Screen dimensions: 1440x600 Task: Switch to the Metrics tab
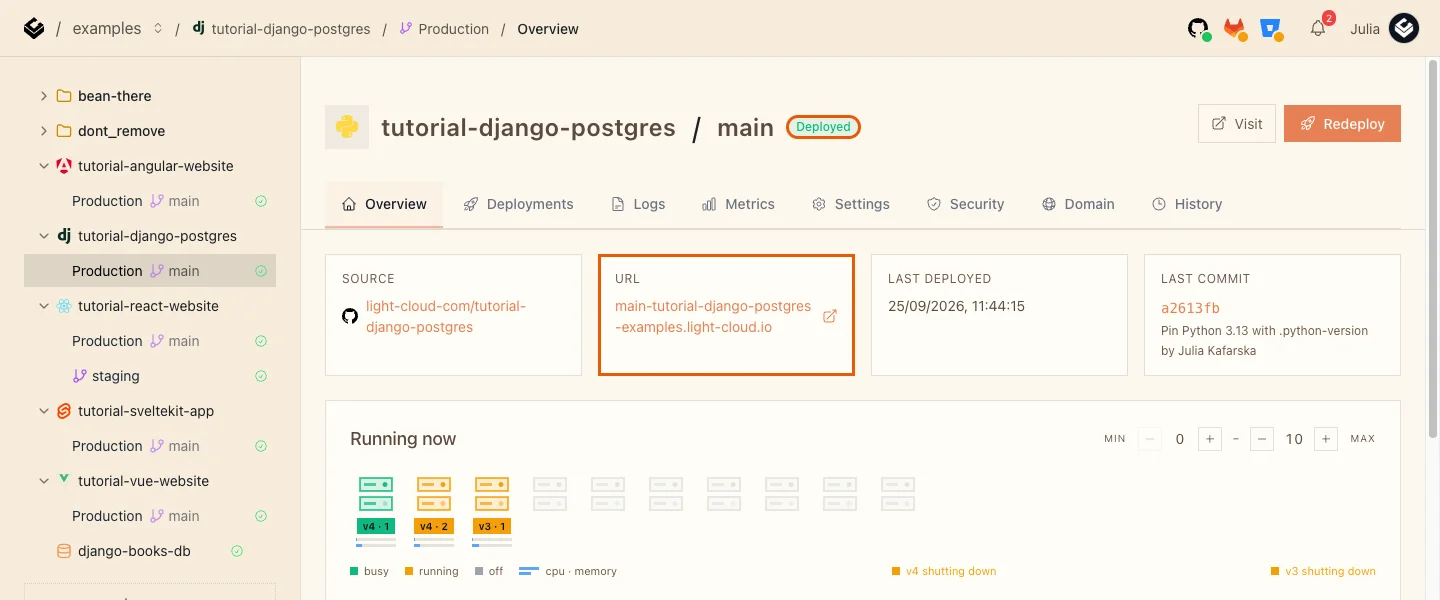738,204
